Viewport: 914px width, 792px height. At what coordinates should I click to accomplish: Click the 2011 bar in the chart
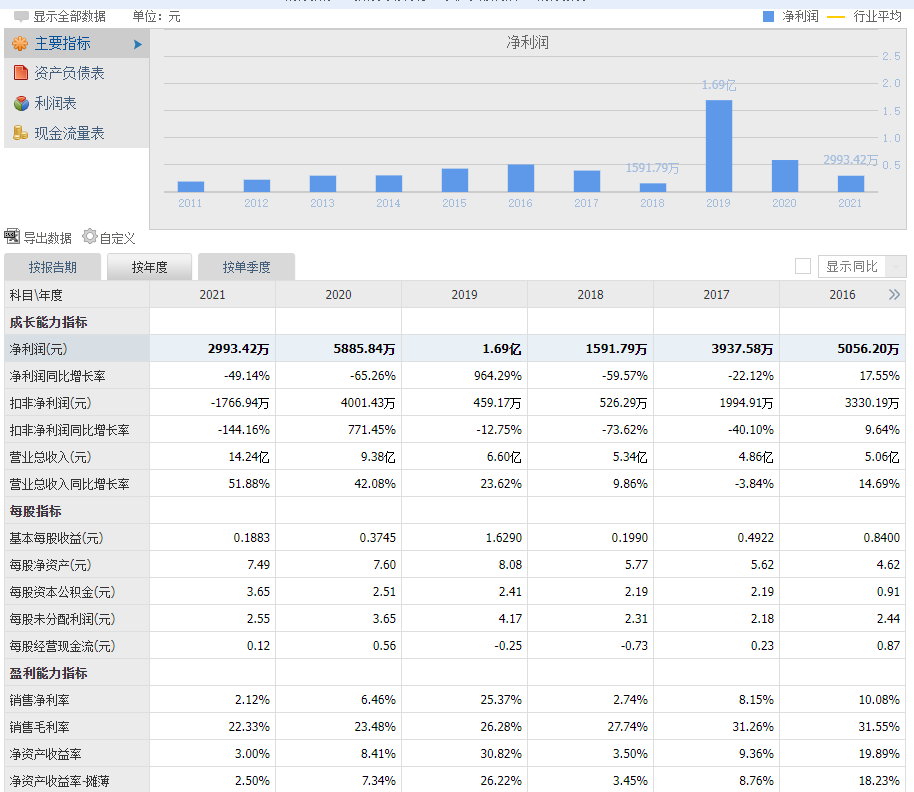tap(191, 186)
